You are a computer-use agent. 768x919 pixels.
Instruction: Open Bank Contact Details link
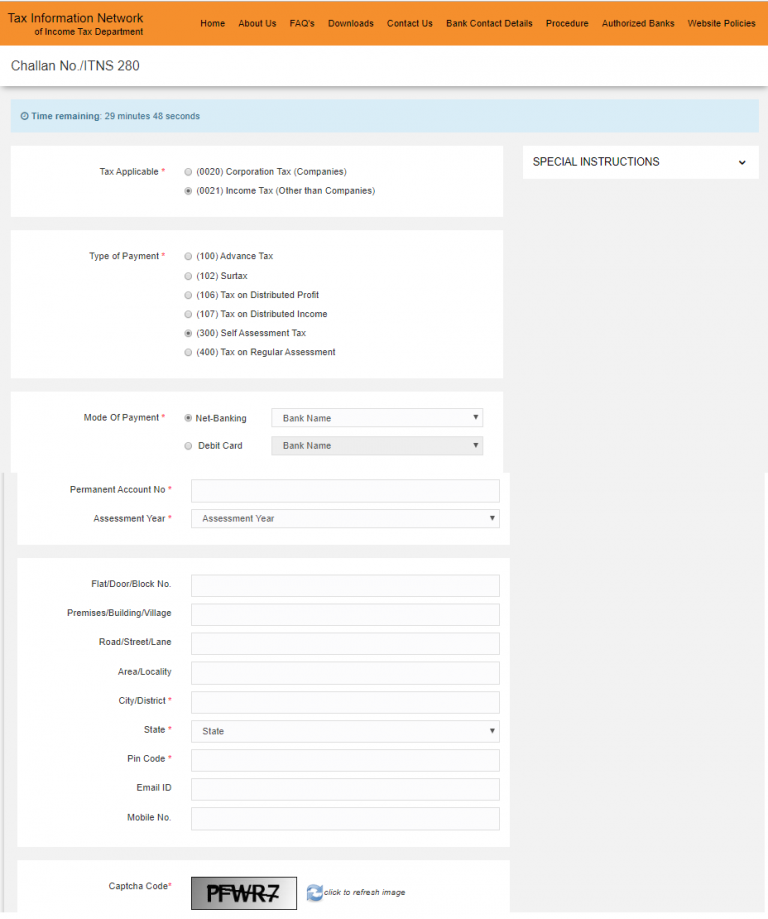(x=489, y=24)
